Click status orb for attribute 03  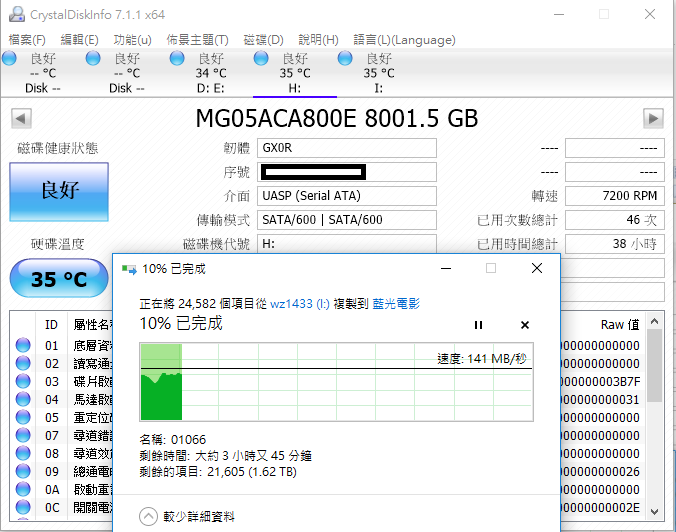point(23,382)
